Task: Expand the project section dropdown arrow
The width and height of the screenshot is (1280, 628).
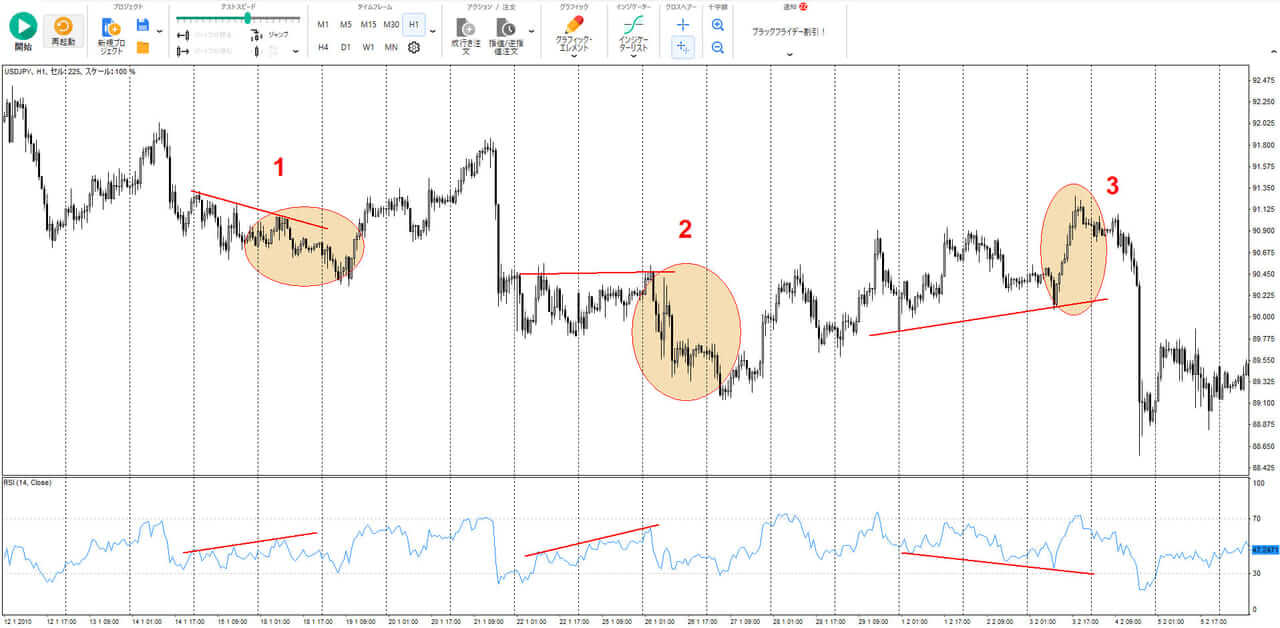Action: (159, 32)
